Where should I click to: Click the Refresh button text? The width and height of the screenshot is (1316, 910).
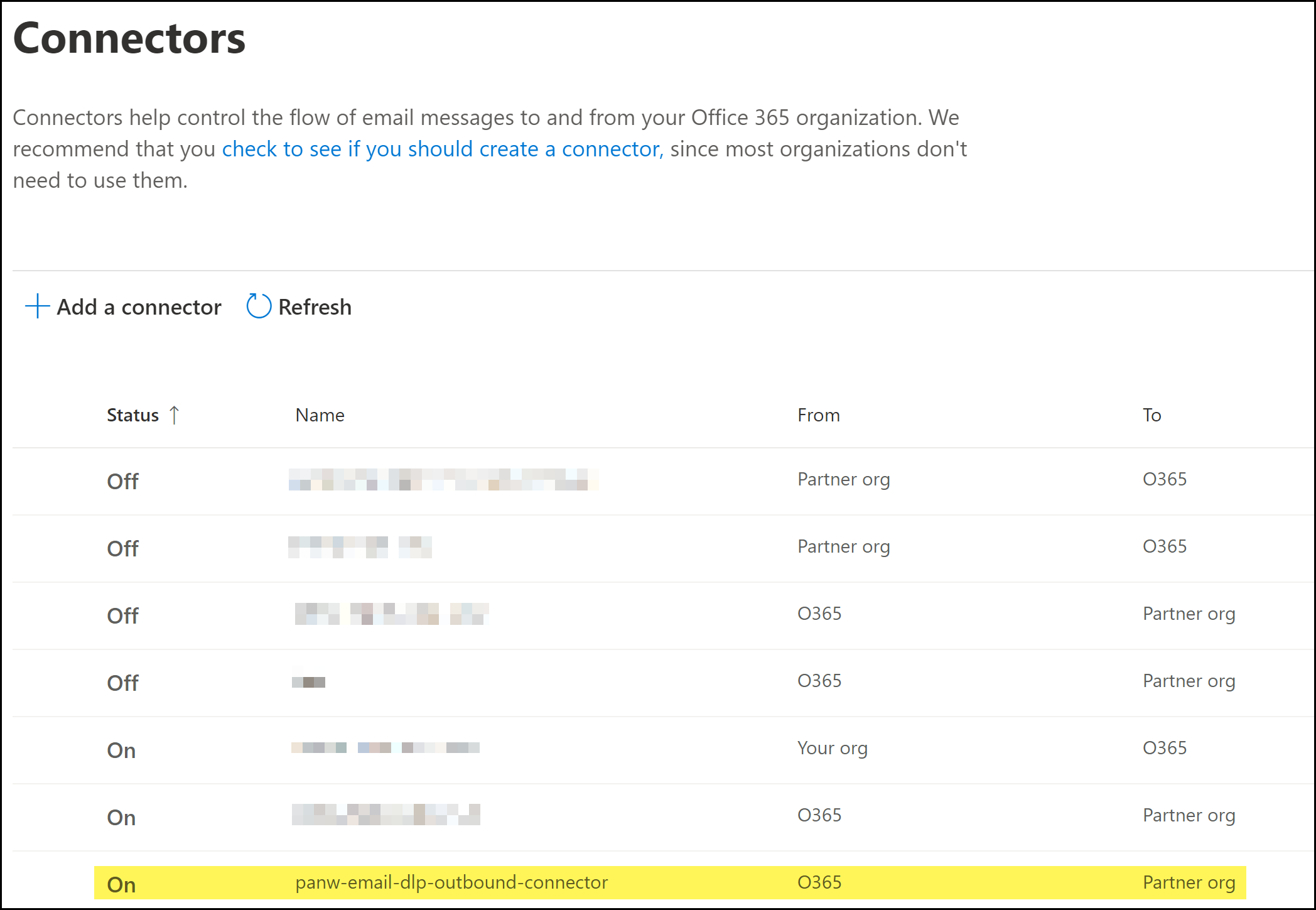click(x=315, y=307)
